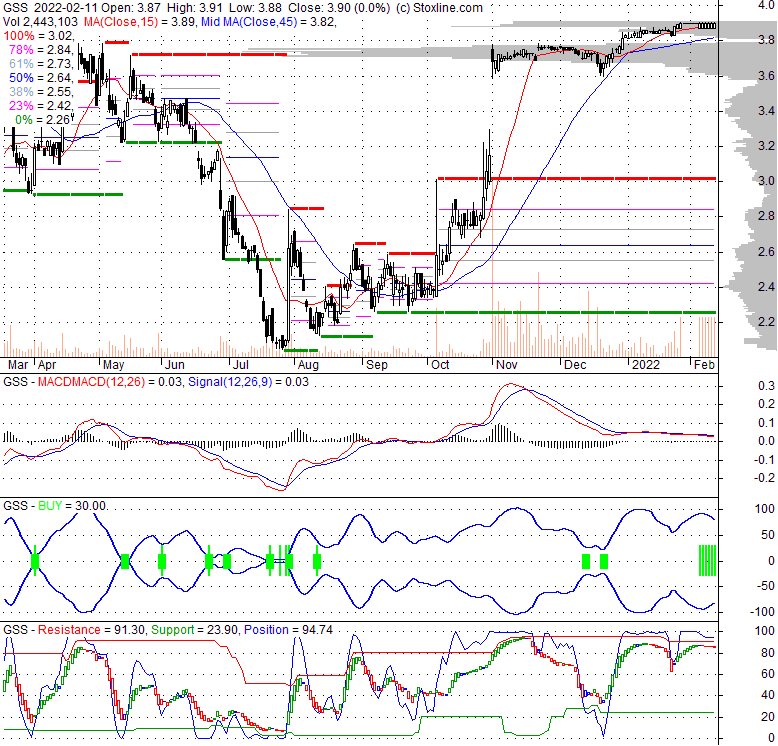Click the 2.2 price axis label
This screenshot has height=746, width=778.
point(766,322)
